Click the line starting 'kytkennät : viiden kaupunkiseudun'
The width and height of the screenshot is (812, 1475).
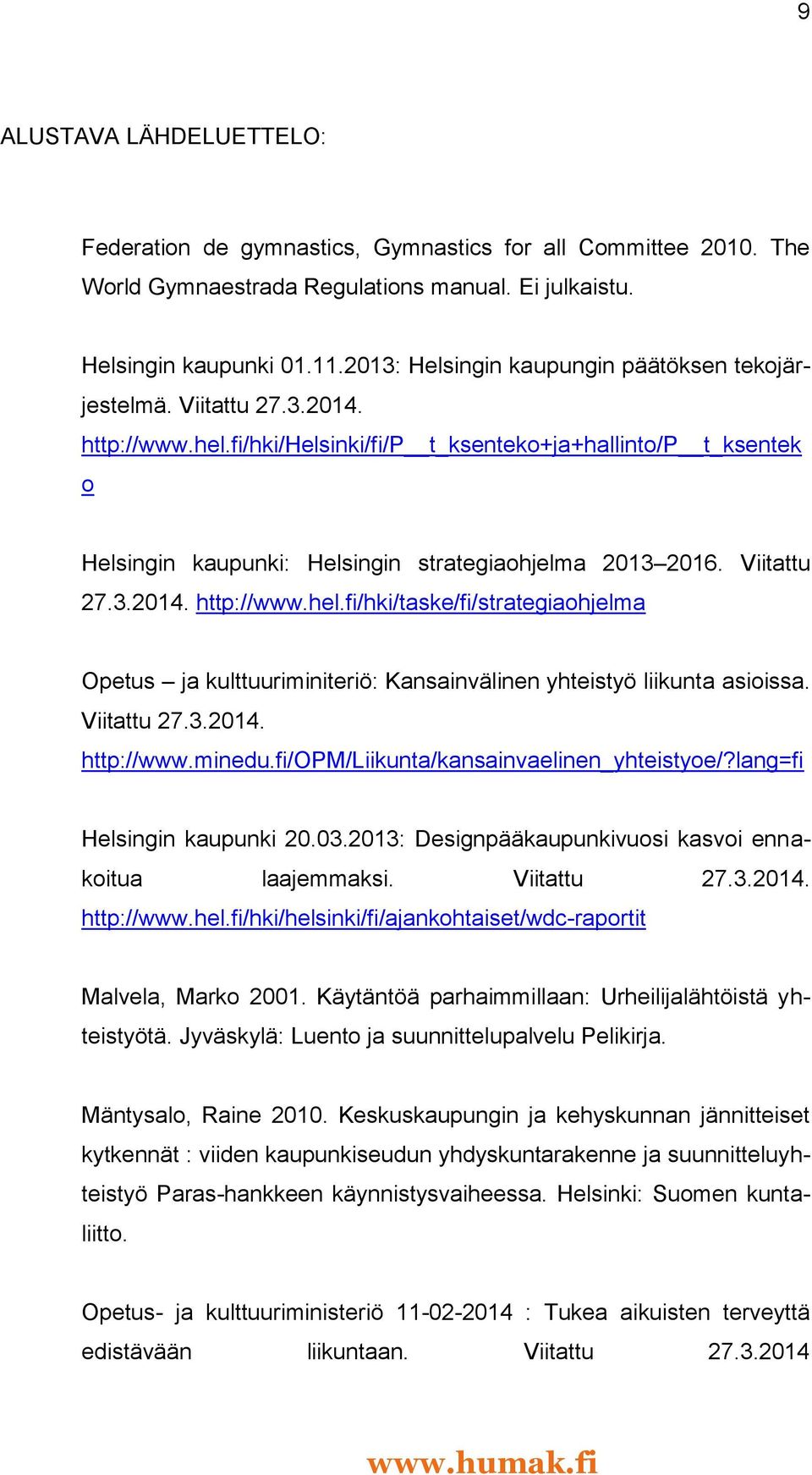pos(446,1154)
